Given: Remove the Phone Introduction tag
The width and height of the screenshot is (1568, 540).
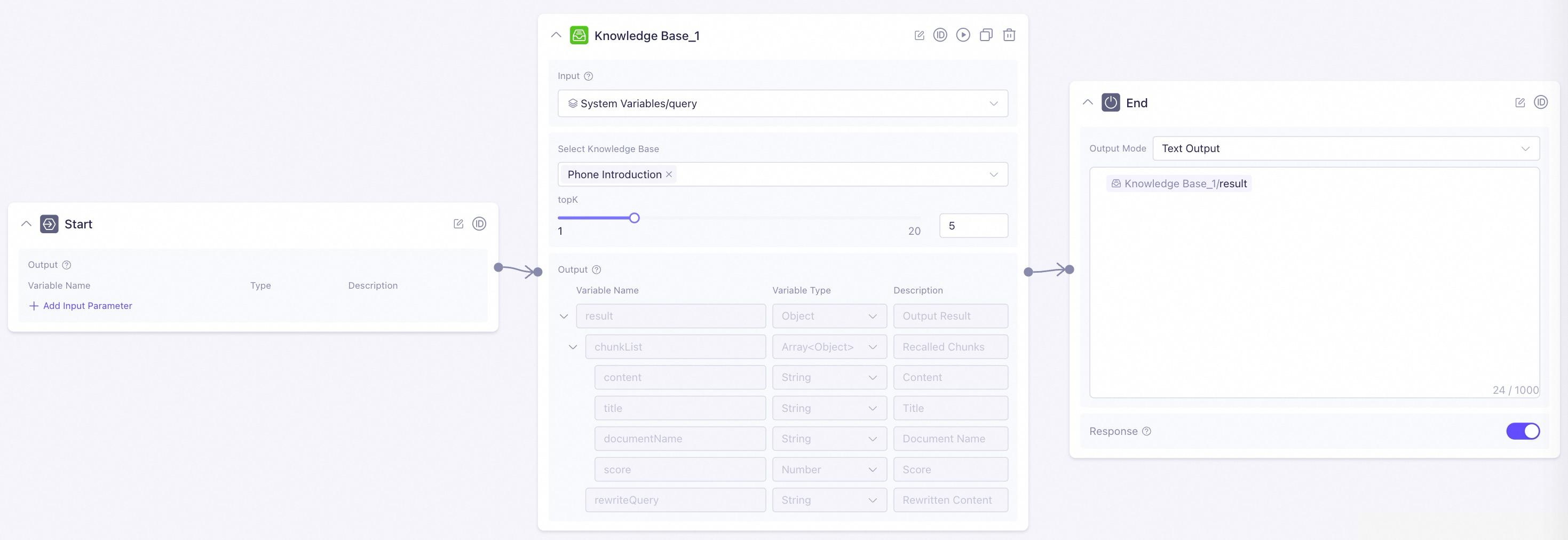Looking at the screenshot, I should pos(669,174).
